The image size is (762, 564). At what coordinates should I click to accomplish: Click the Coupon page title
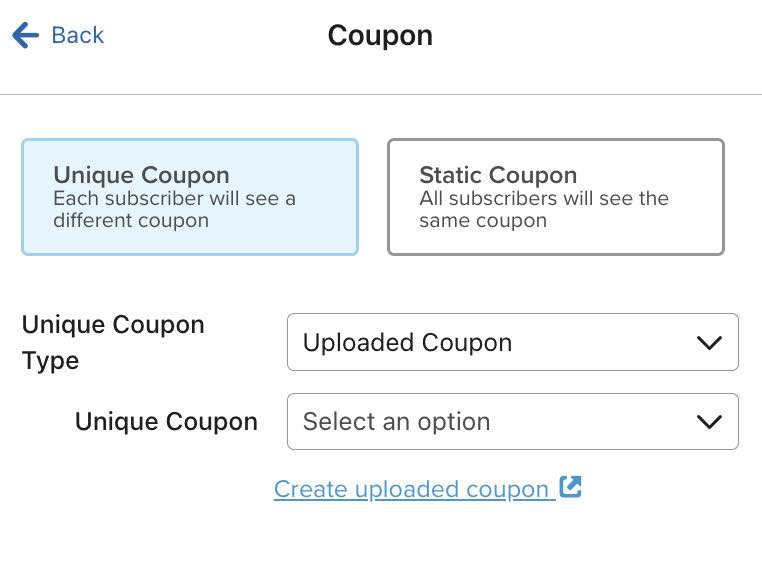(380, 36)
